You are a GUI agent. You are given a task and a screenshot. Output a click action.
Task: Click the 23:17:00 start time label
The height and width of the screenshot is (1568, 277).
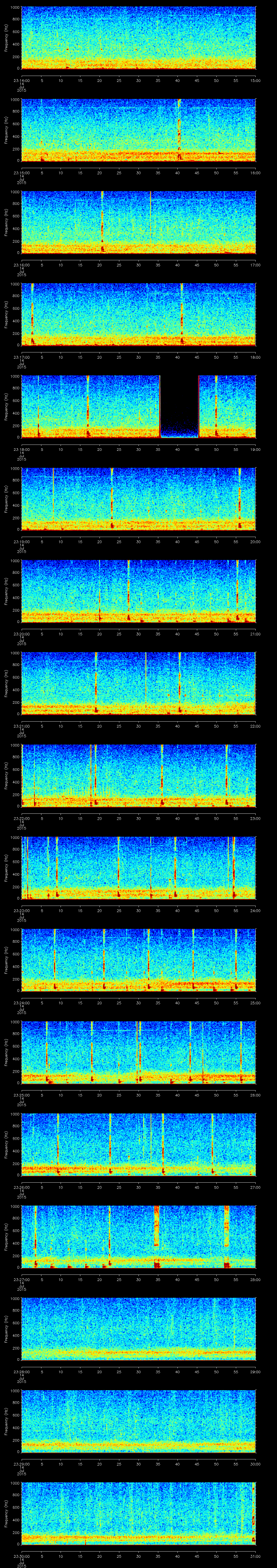(21, 357)
